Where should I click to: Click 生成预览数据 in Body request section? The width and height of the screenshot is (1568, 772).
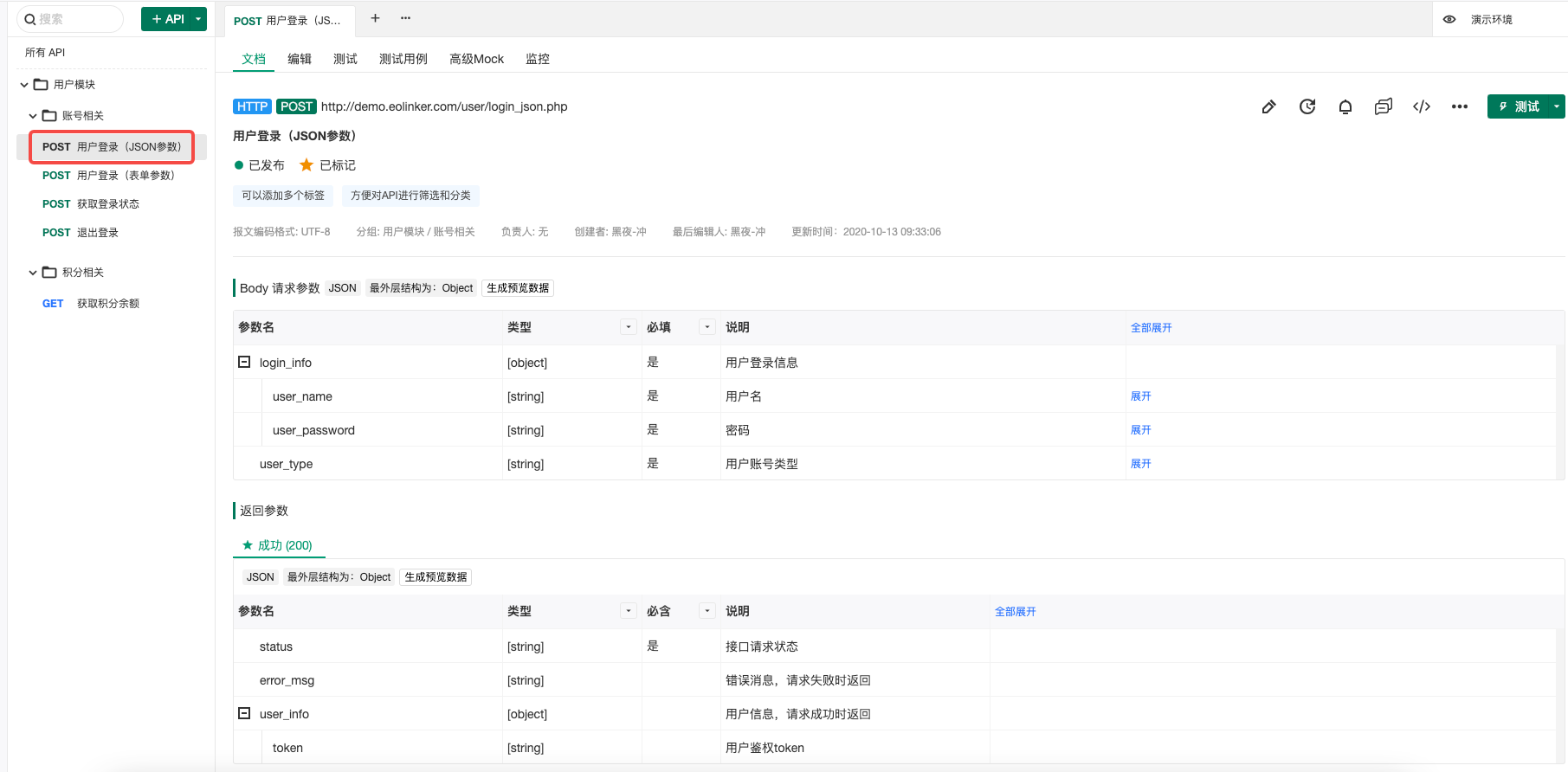click(518, 288)
